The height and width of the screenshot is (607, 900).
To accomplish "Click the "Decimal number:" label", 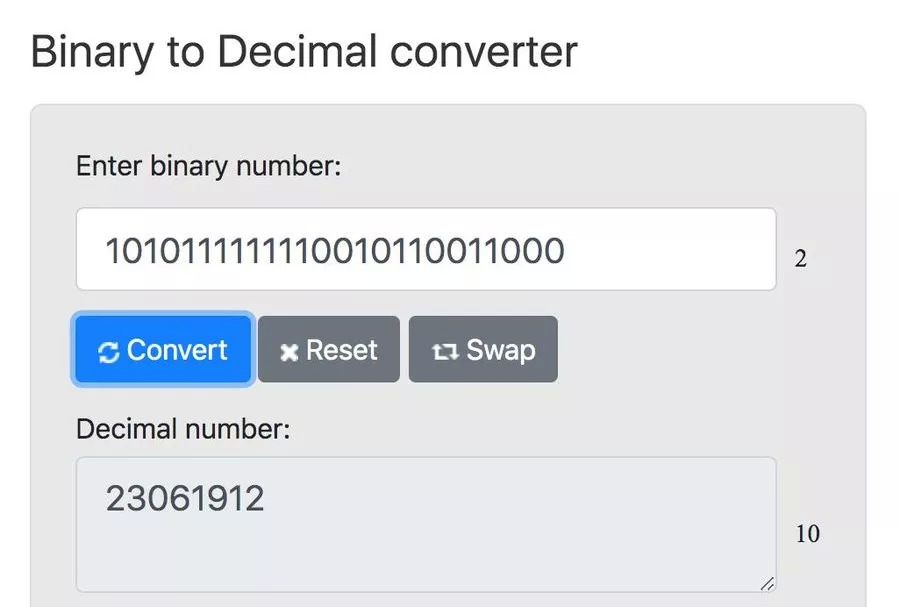I will 183,430.
